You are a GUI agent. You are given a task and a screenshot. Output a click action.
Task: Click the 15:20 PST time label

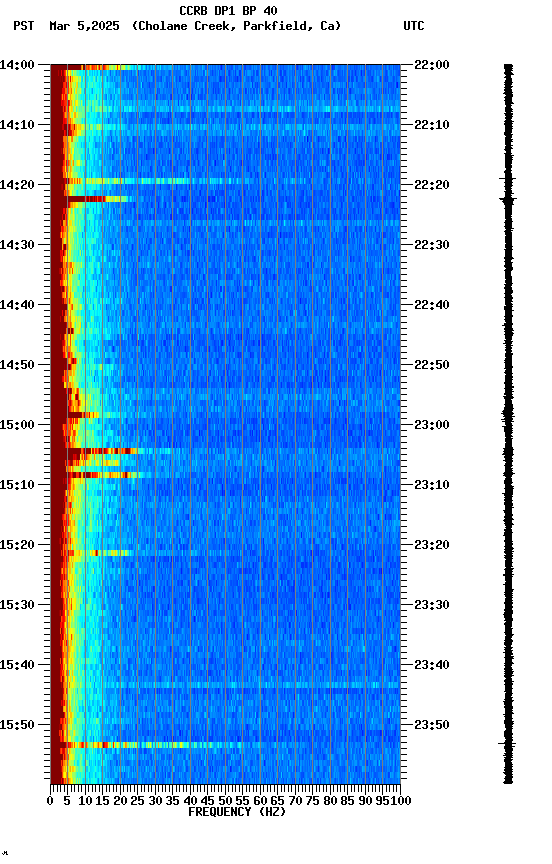[x=17, y=546]
